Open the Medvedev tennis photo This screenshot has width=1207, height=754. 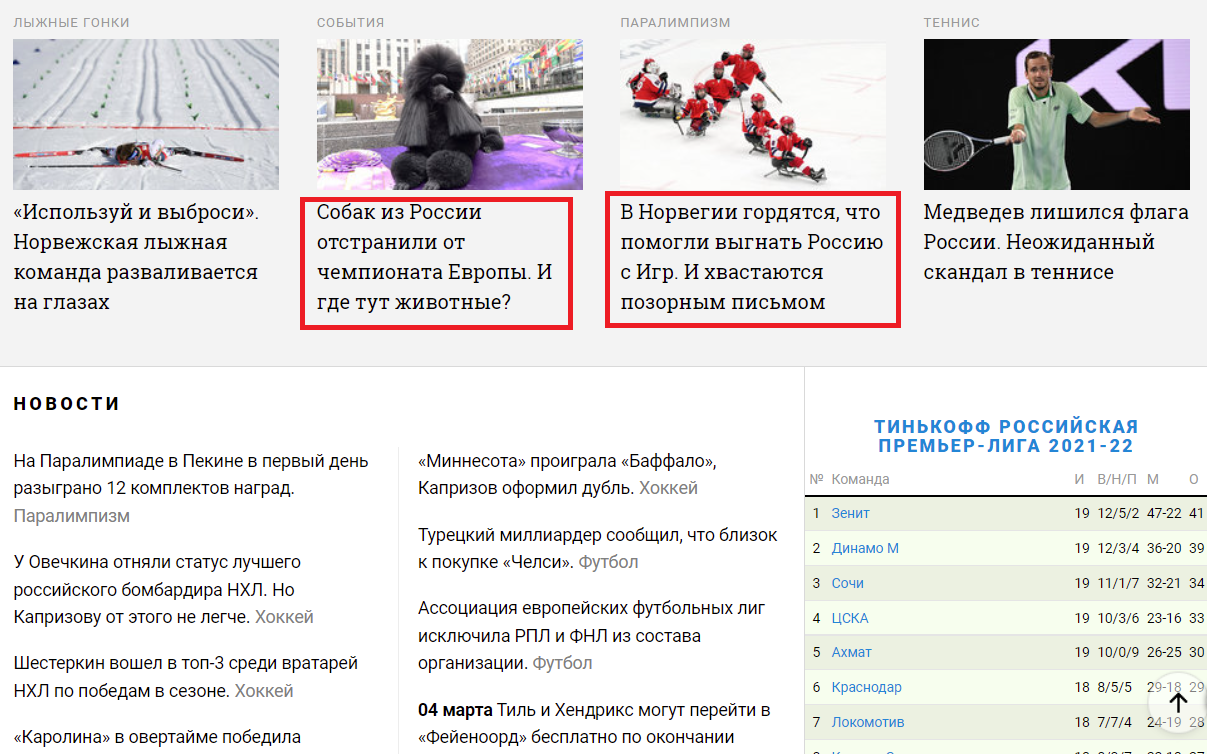[x=1056, y=114]
